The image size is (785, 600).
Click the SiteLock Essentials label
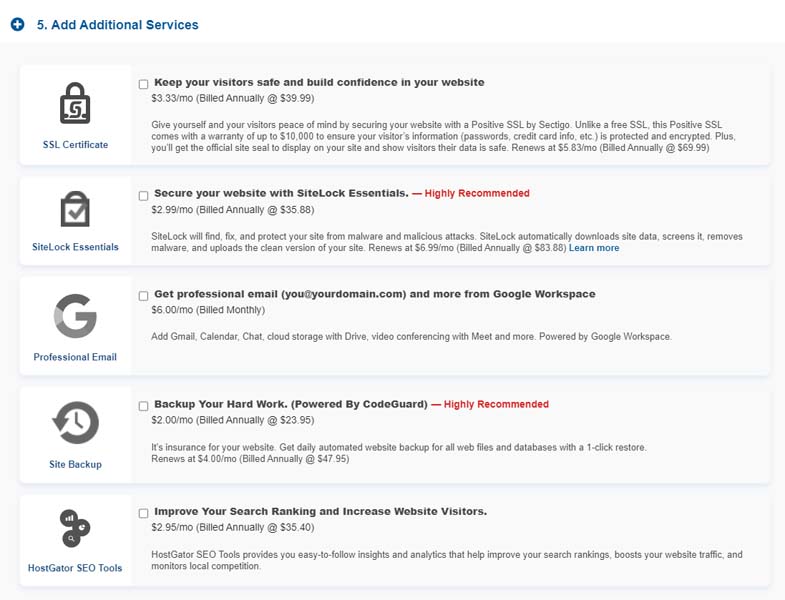click(x=75, y=247)
